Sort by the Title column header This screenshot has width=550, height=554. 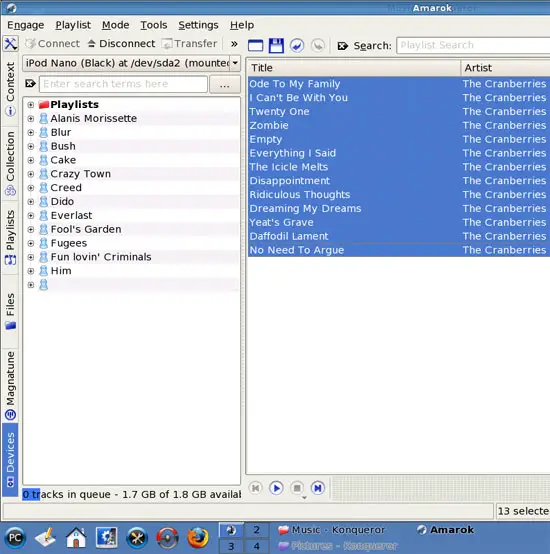coord(354,68)
